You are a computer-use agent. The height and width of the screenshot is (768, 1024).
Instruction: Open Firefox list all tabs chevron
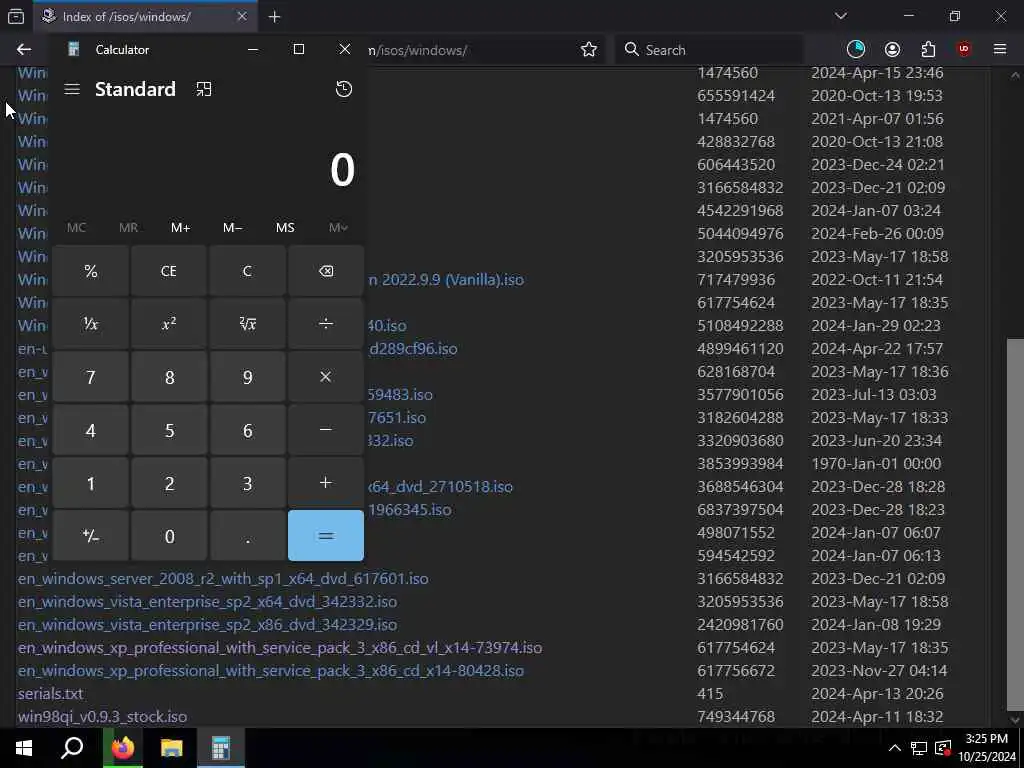click(840, 16)
